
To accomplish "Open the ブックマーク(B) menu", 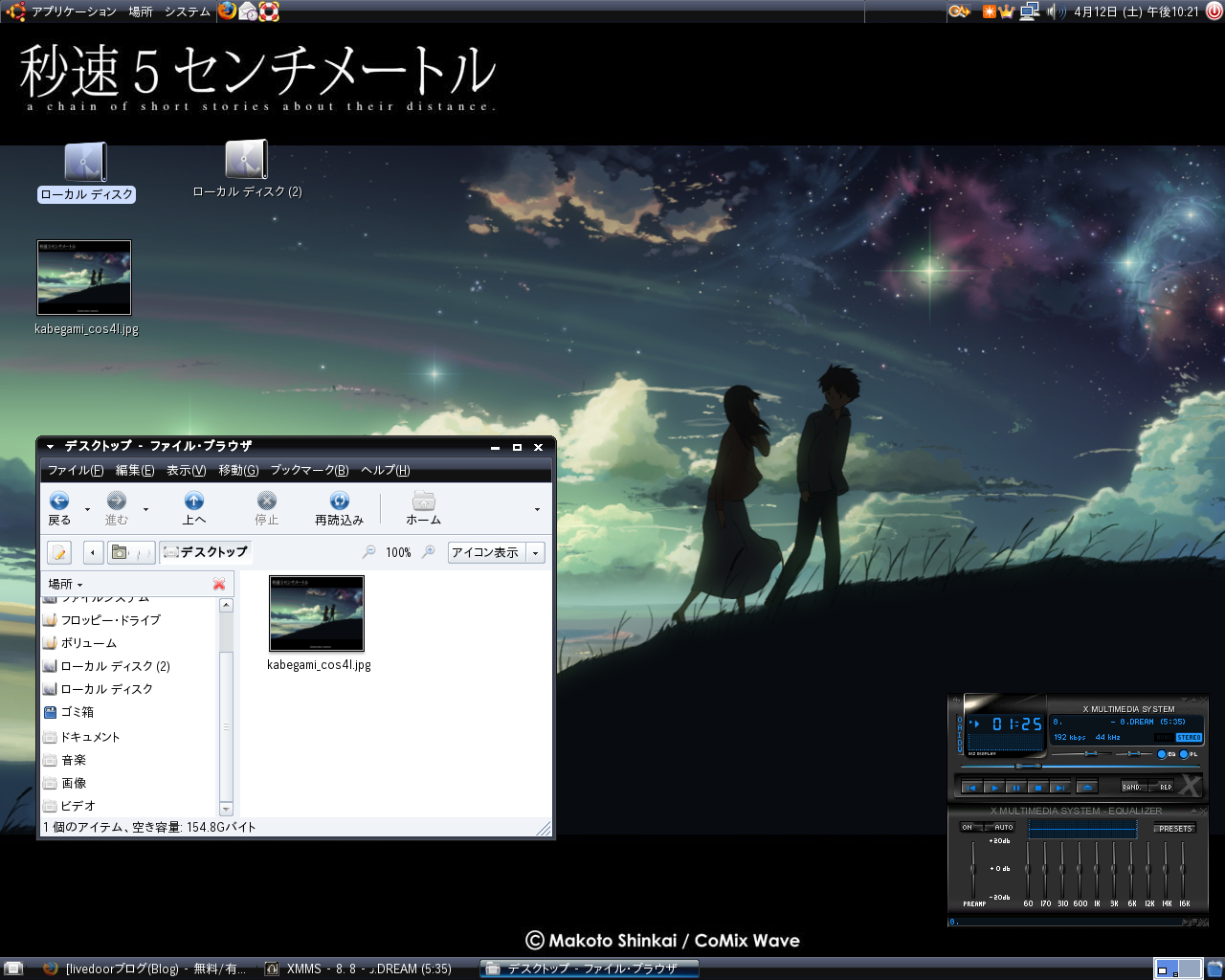I will (x=309, y=470).
